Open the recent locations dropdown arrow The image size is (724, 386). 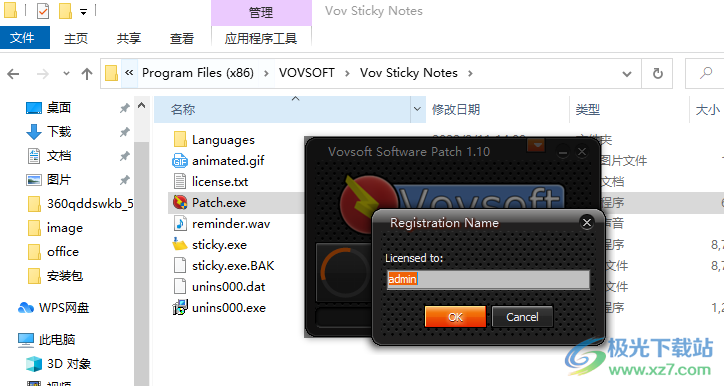(x=66, y=73)
